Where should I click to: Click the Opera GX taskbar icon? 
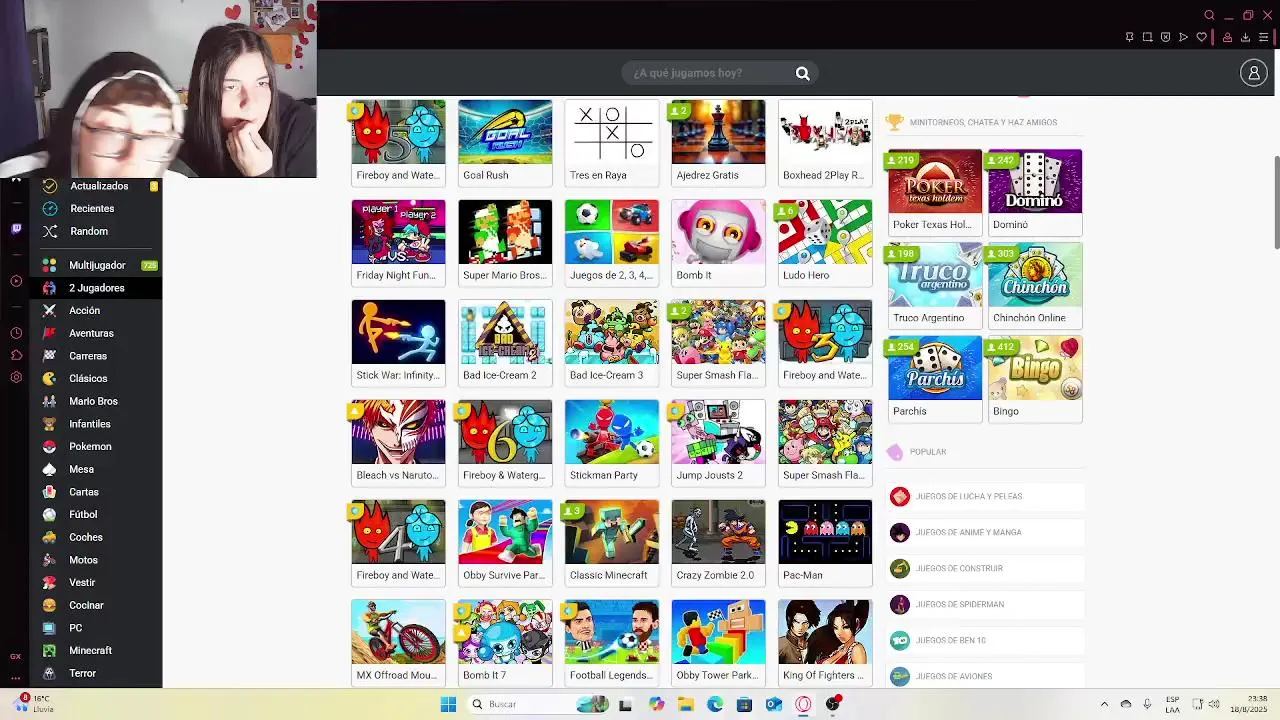(x=803, y=704)
